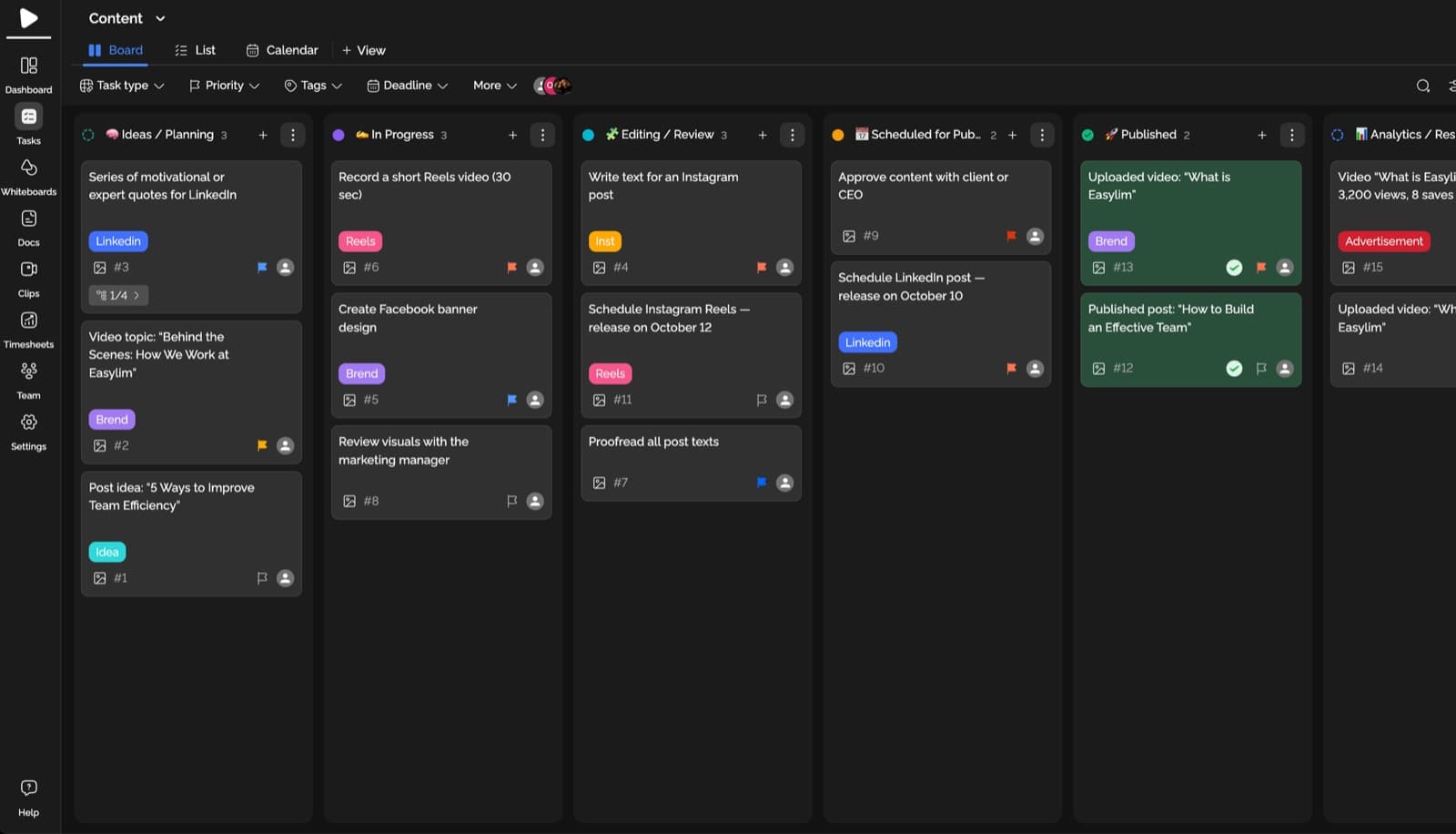Open Settings from the sidebar

click(28, 432)
